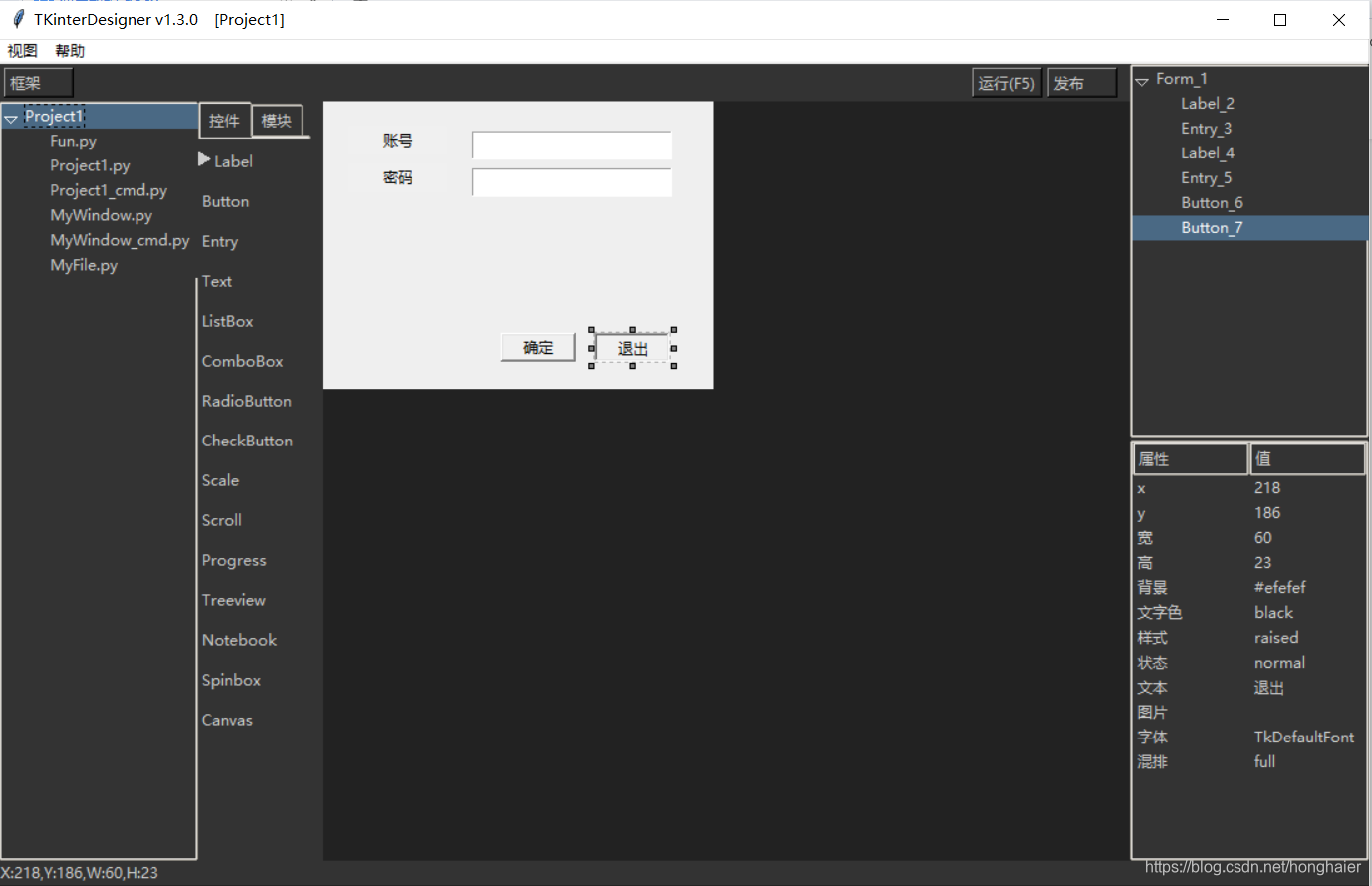Click the TKinterDesigner feather app icon

click(18, 19)
